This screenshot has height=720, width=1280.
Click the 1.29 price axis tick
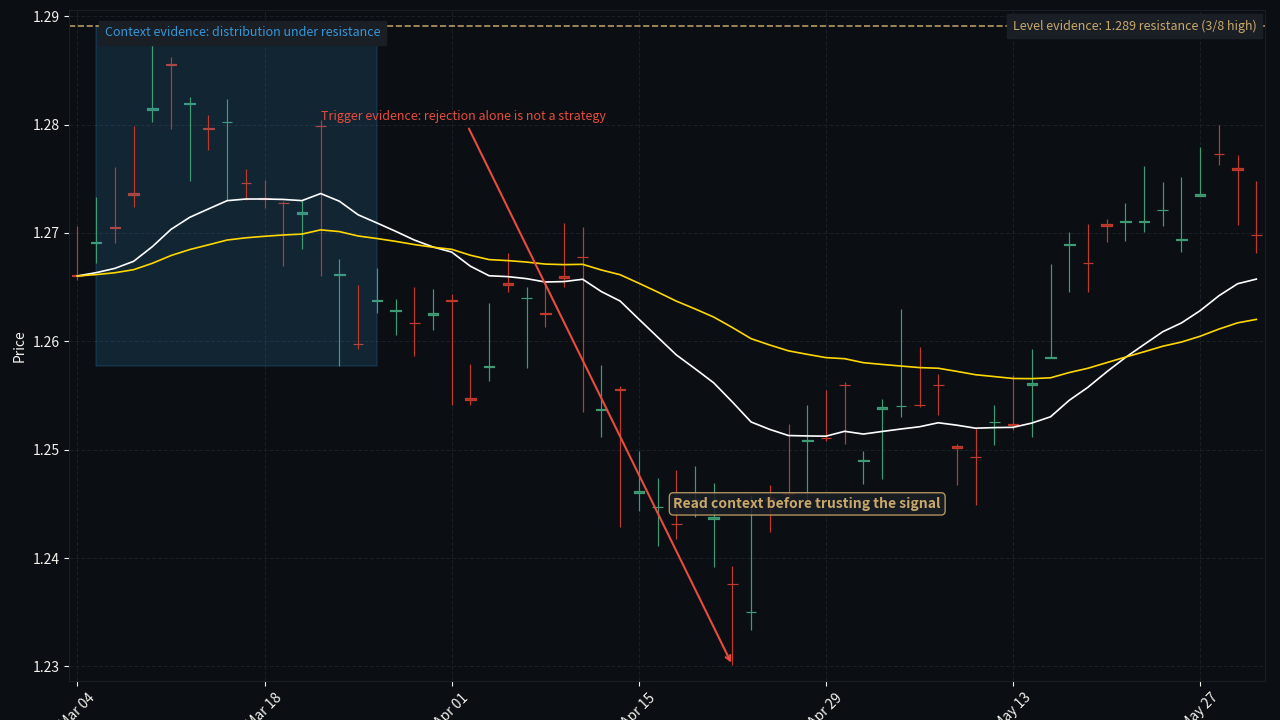tap(45, 17)
